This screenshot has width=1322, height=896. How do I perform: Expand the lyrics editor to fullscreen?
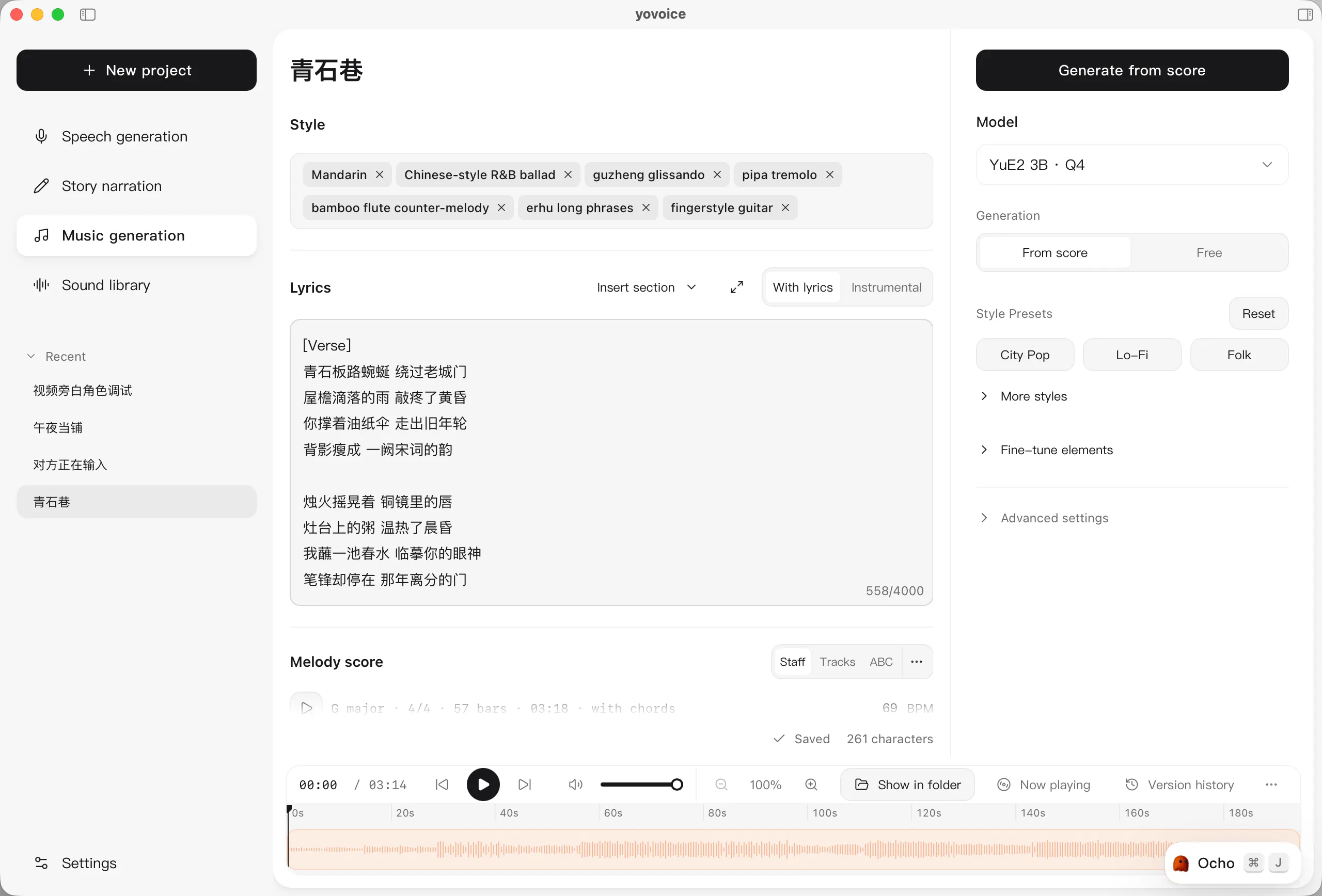[x=737, y=287]
